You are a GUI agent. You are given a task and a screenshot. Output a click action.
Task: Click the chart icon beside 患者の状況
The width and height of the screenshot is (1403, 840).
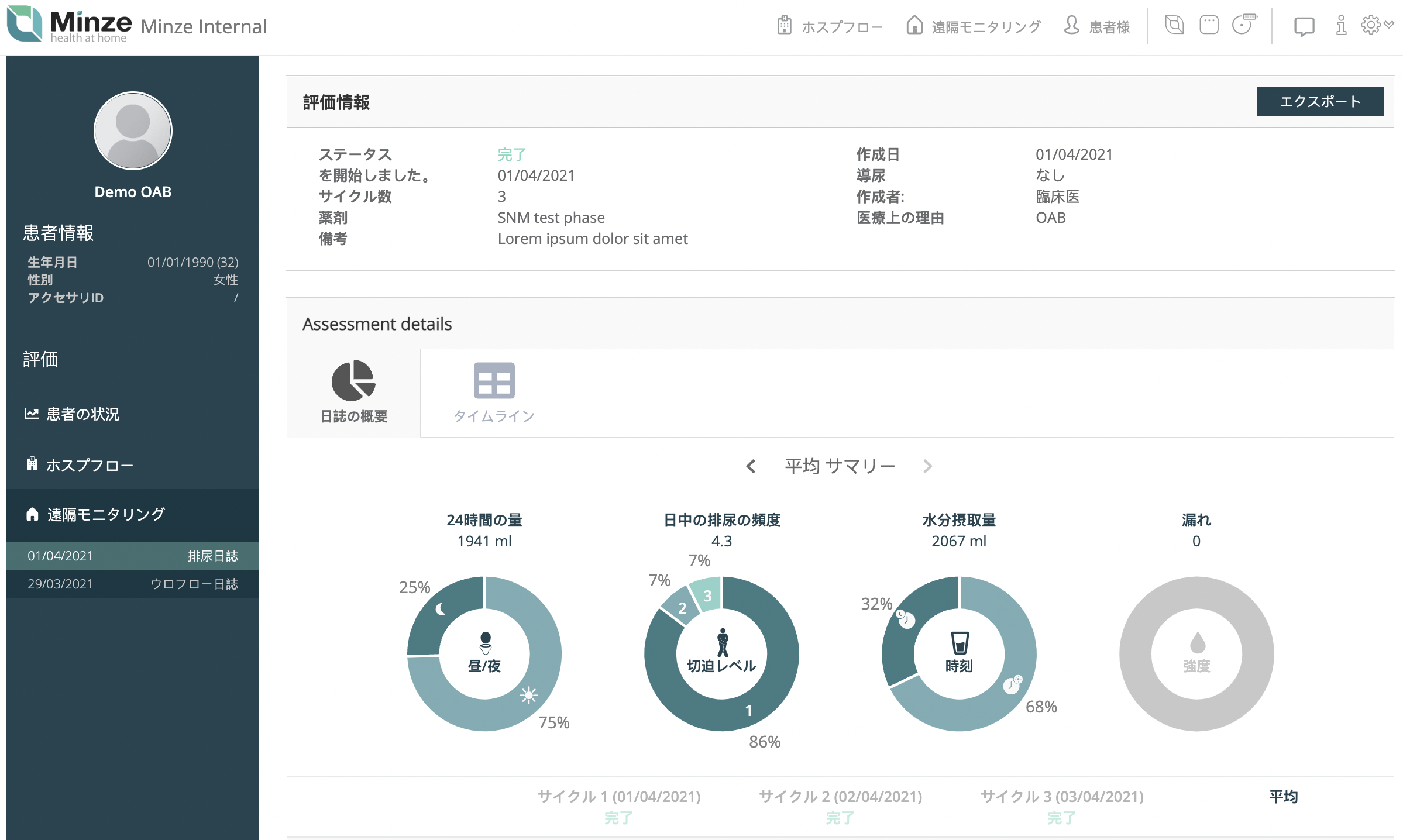point(32,414)
